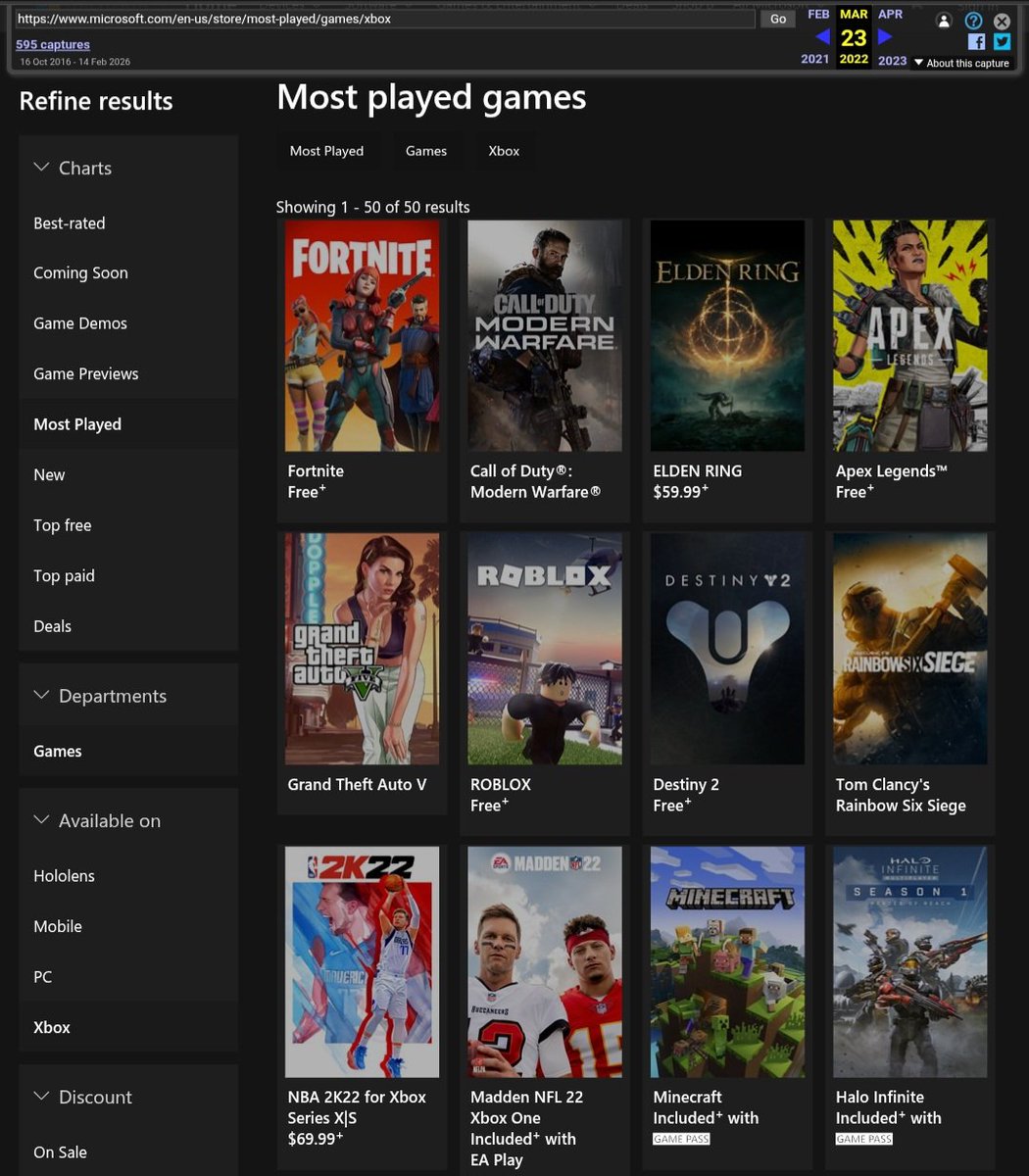Remove the Most Played filter chip
Screen dimensions: 1029x1176
[326, 151]
